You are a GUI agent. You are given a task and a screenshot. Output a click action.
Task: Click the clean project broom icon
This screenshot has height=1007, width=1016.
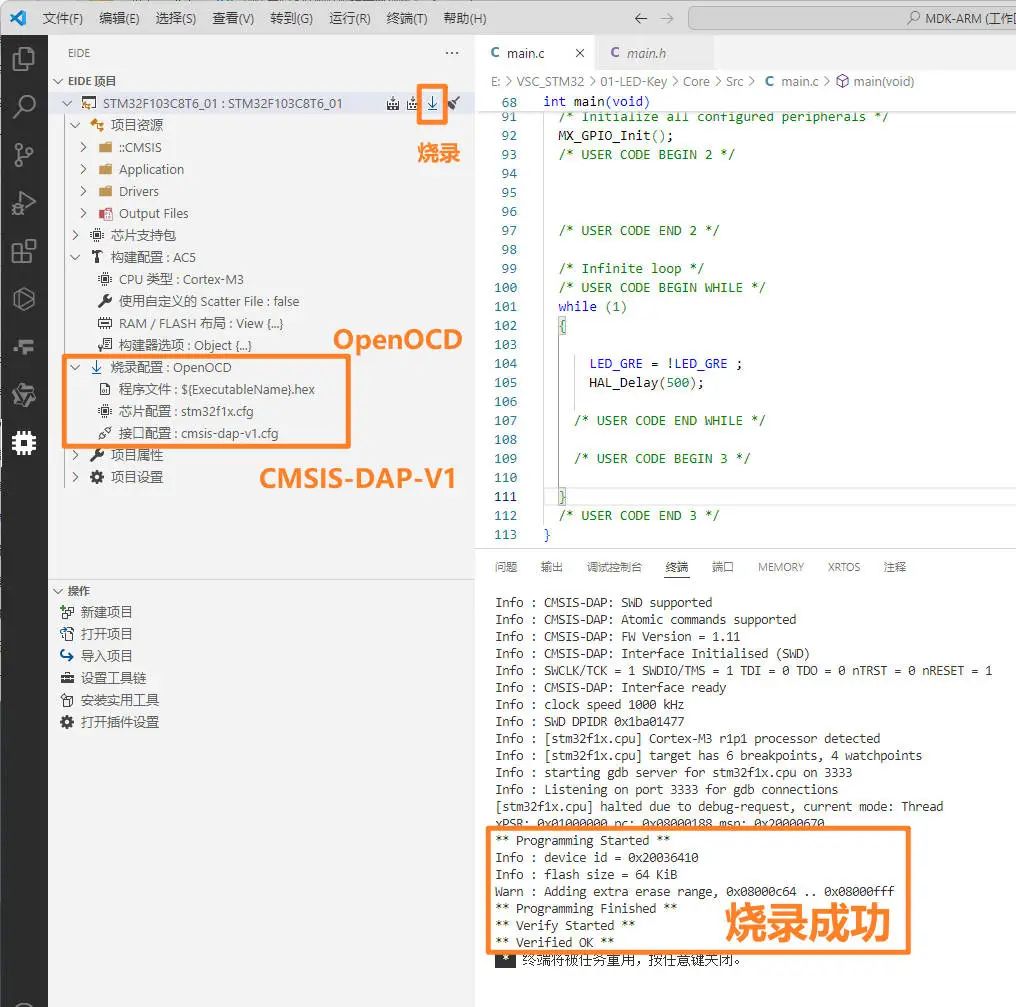(x=454, y=103)
